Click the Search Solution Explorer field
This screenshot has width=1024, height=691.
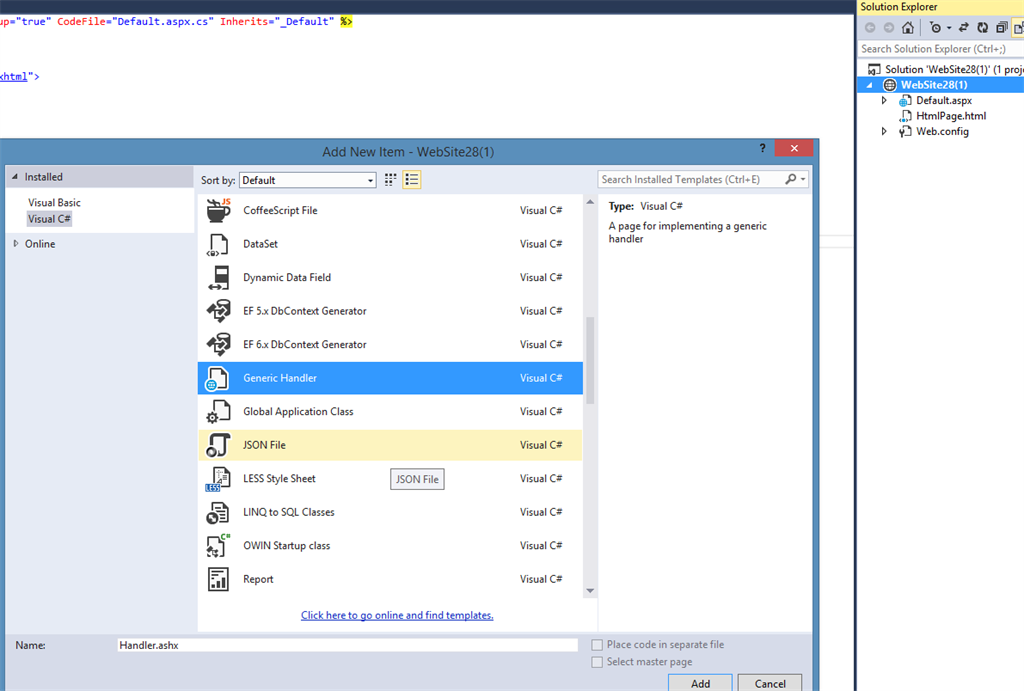point(940,49)
